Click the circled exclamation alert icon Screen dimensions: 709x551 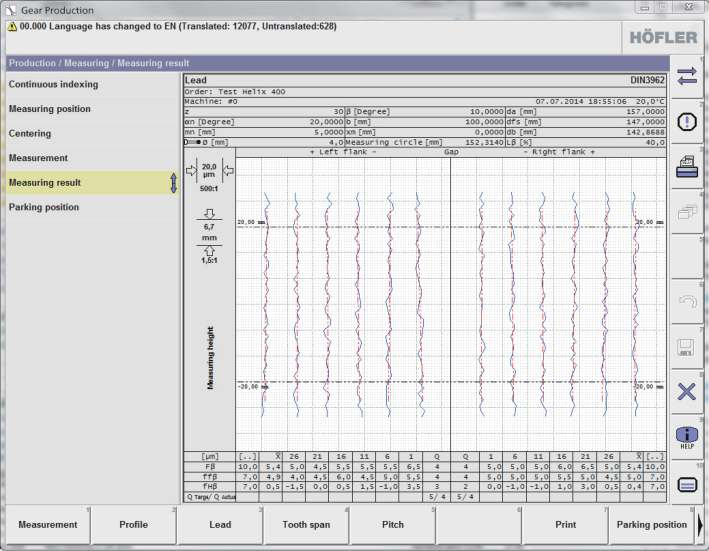coord(687,121)
